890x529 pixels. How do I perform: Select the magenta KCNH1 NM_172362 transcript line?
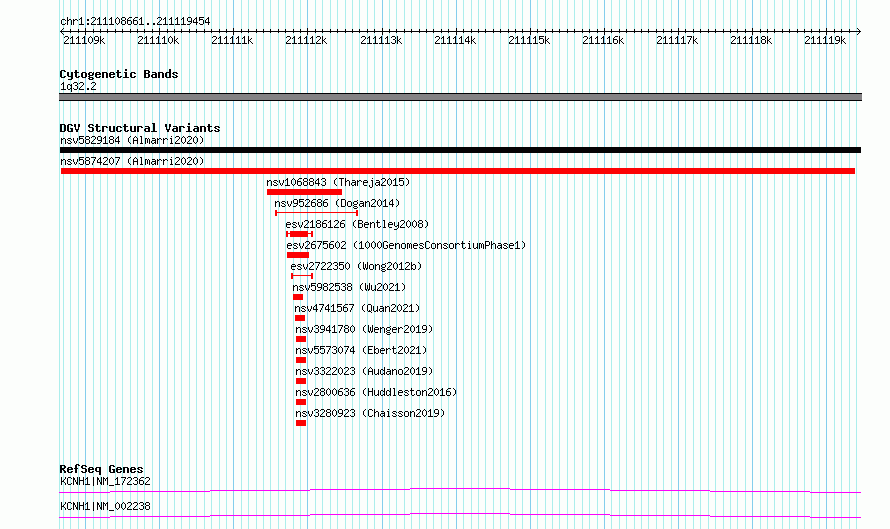(x=460, y=490)
